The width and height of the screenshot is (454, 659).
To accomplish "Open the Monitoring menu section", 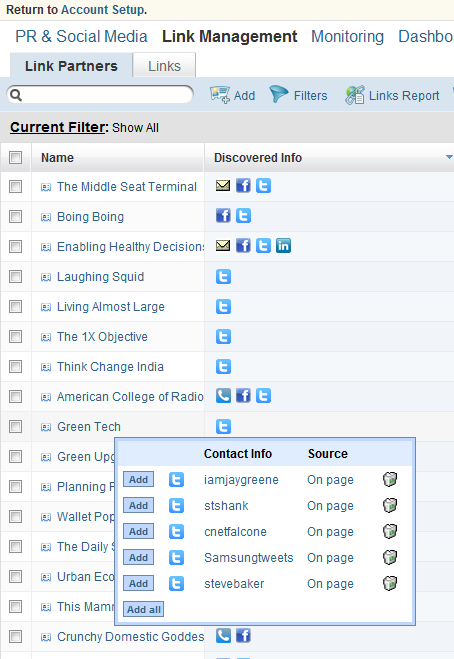I will click(x=347, y=37).
